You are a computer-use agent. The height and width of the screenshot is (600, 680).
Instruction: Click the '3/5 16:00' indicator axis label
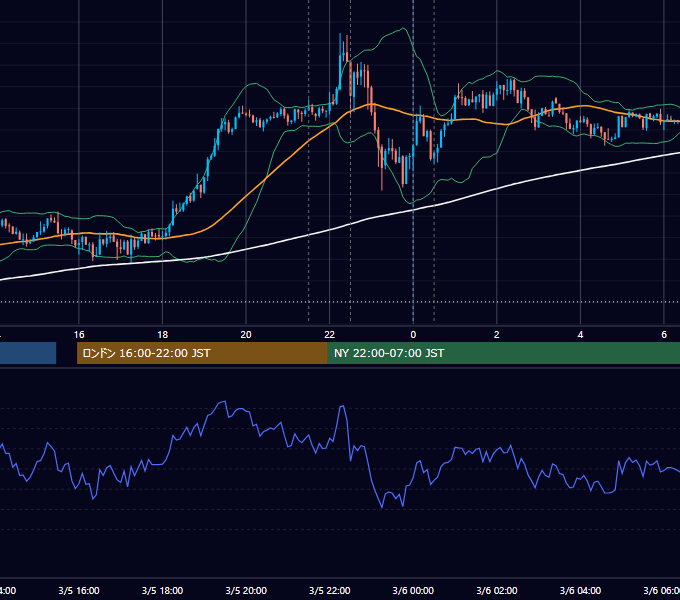pos(79,590)
